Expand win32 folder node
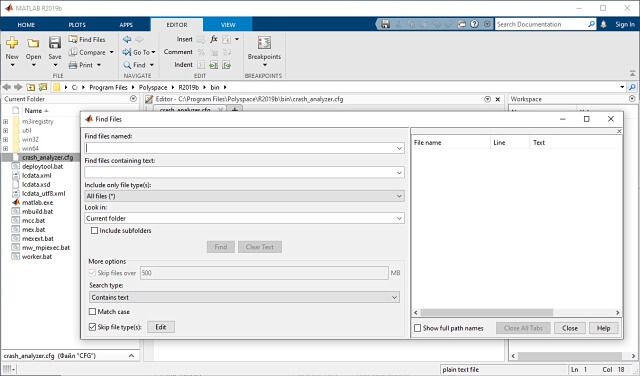The image size is (640, 376). coord(5,139)
